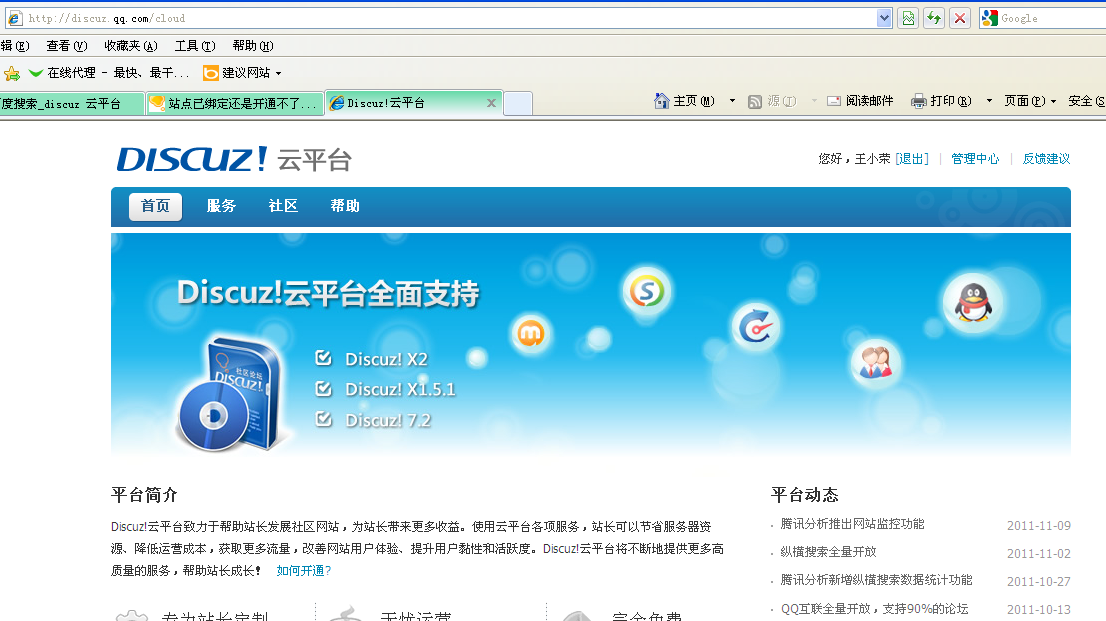Viewport: 1106px width, 621px height.
Task: Switch to the 度搜索_discuz 云平台 tab
Action: (72, 103)
